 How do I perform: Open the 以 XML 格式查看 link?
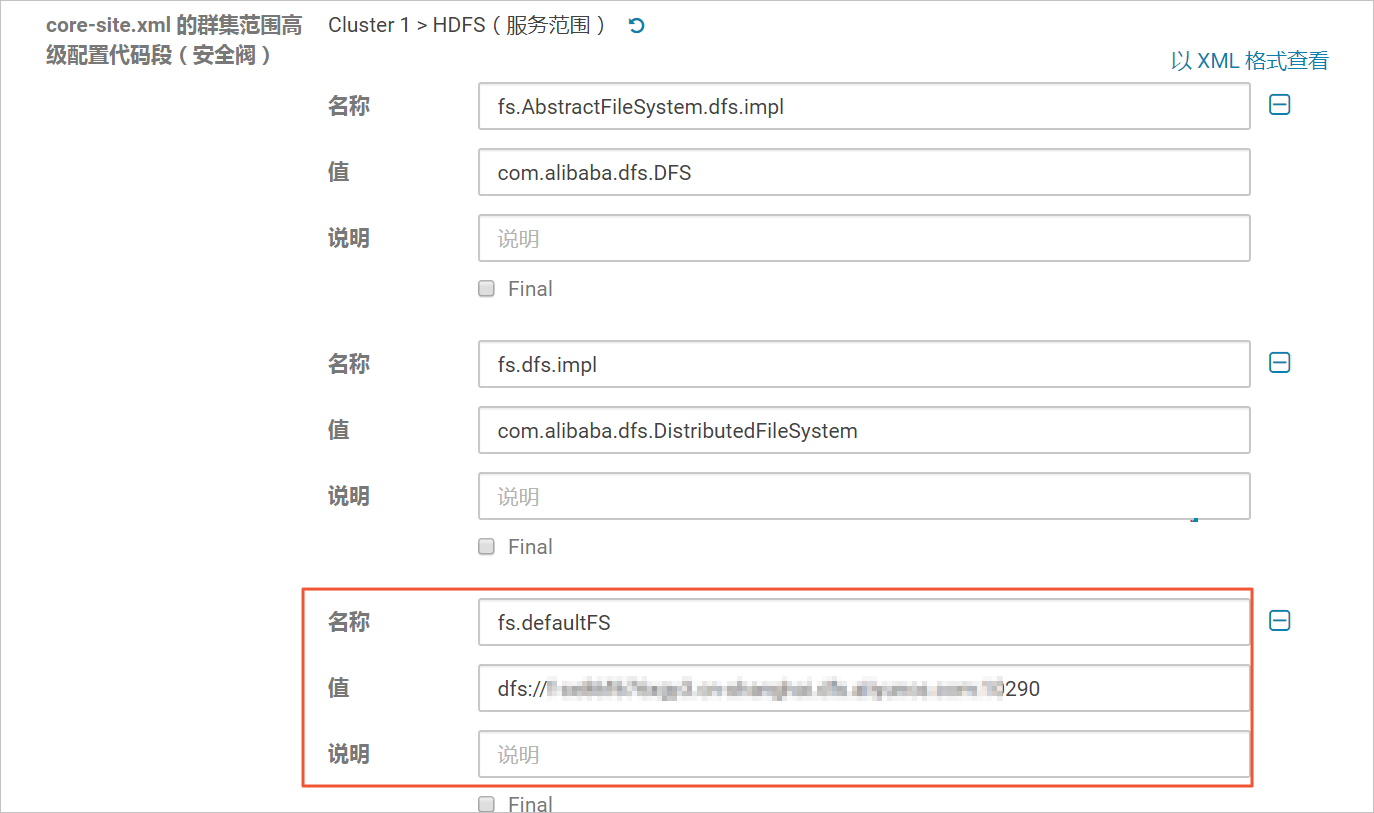pos(1249,61)
